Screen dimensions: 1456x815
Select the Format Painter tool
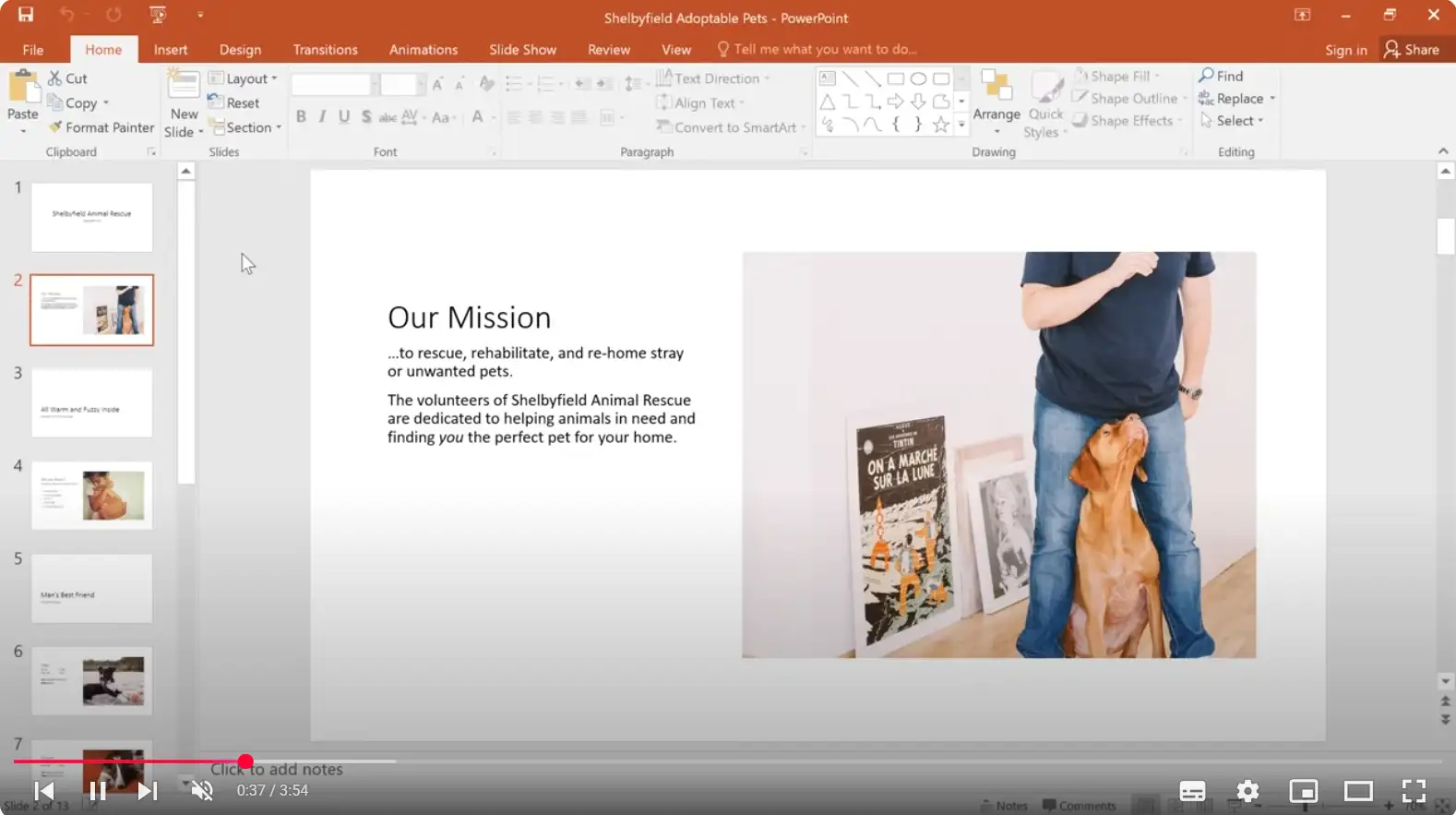(x=101, y=127)
